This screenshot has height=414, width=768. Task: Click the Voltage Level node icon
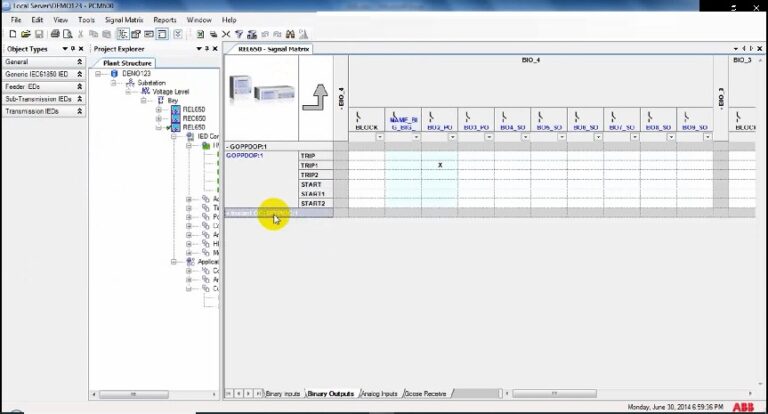click(145, 91)
